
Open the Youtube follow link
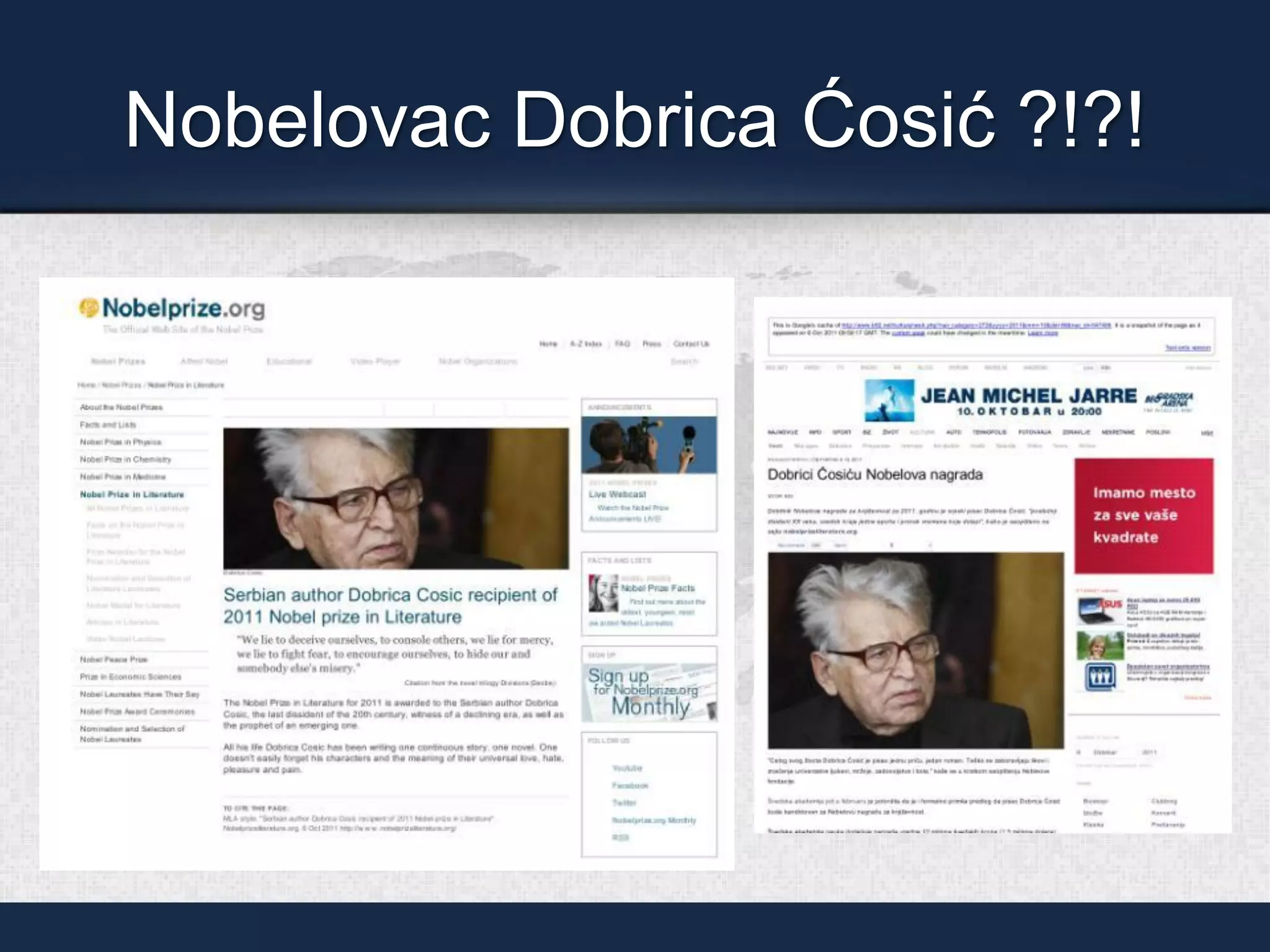pos(627,768)
